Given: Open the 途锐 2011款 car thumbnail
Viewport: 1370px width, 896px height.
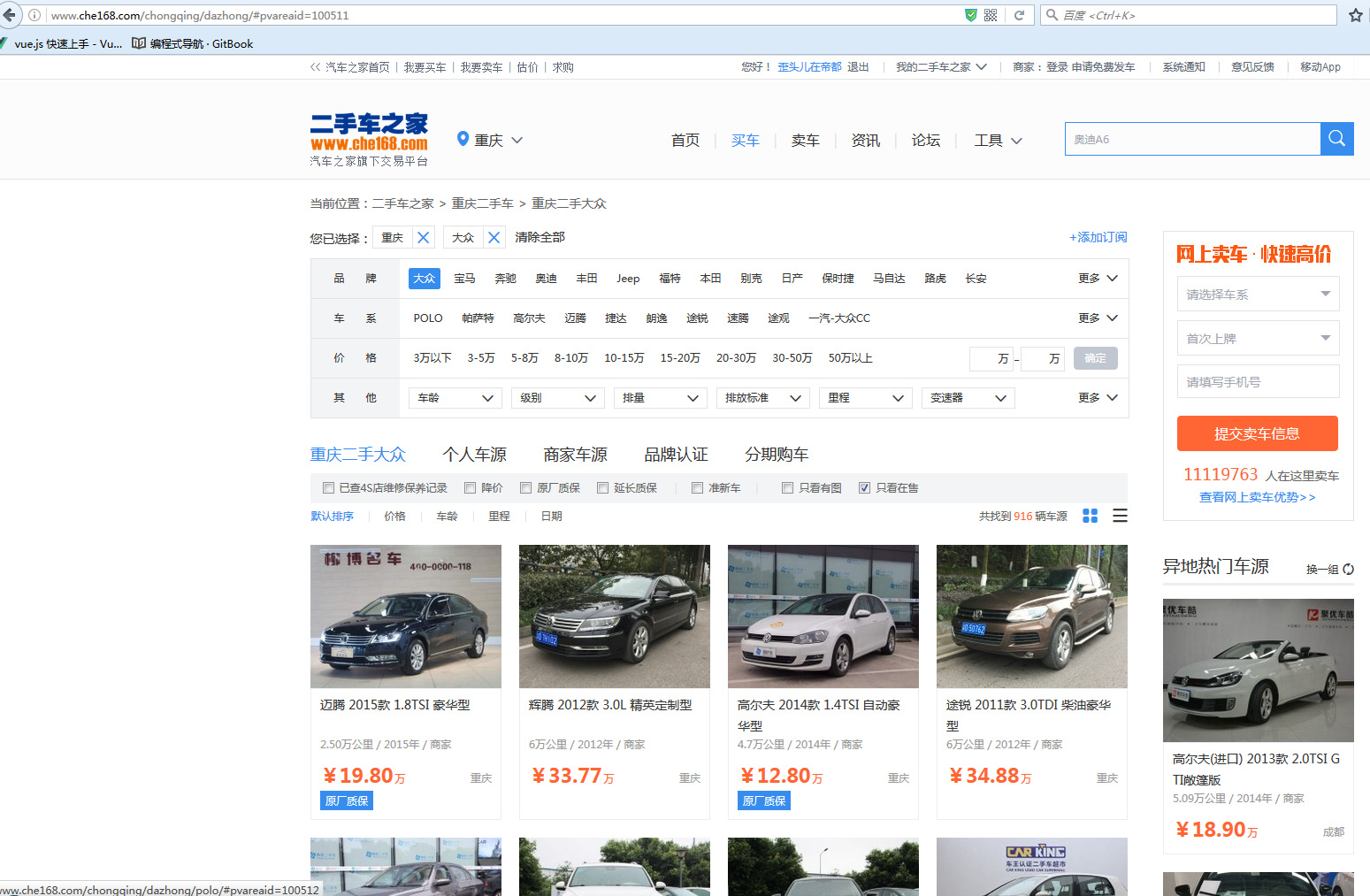Looking at the screenshot, I should (x=1032, y=616).
